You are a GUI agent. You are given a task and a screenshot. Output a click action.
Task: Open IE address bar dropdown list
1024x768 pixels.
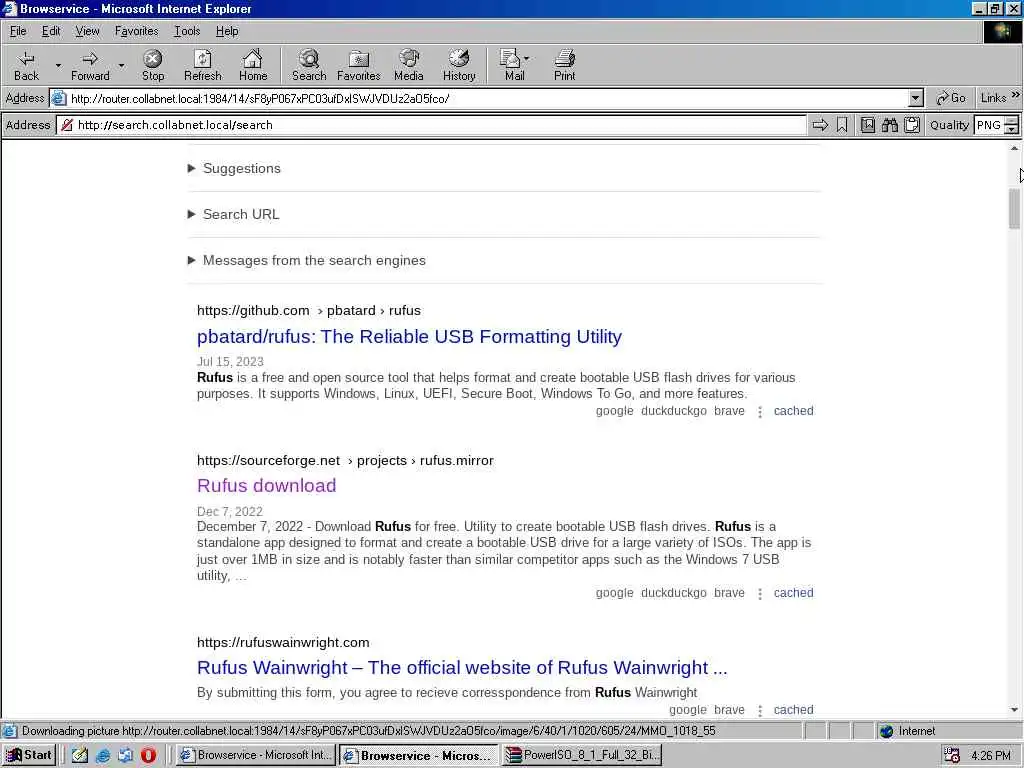[916, 98]
